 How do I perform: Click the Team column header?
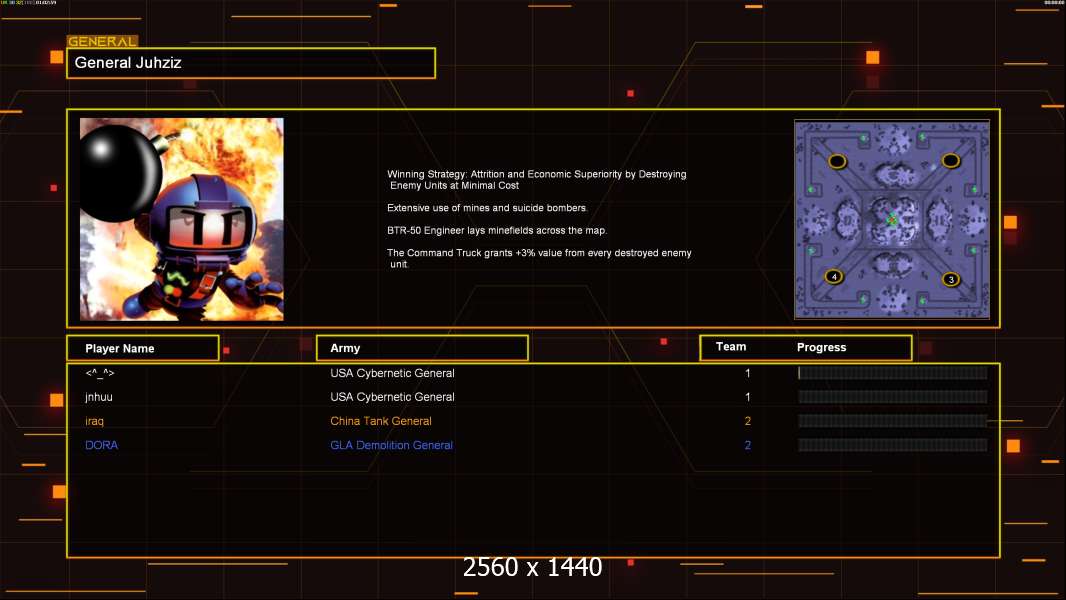point(731,347)
